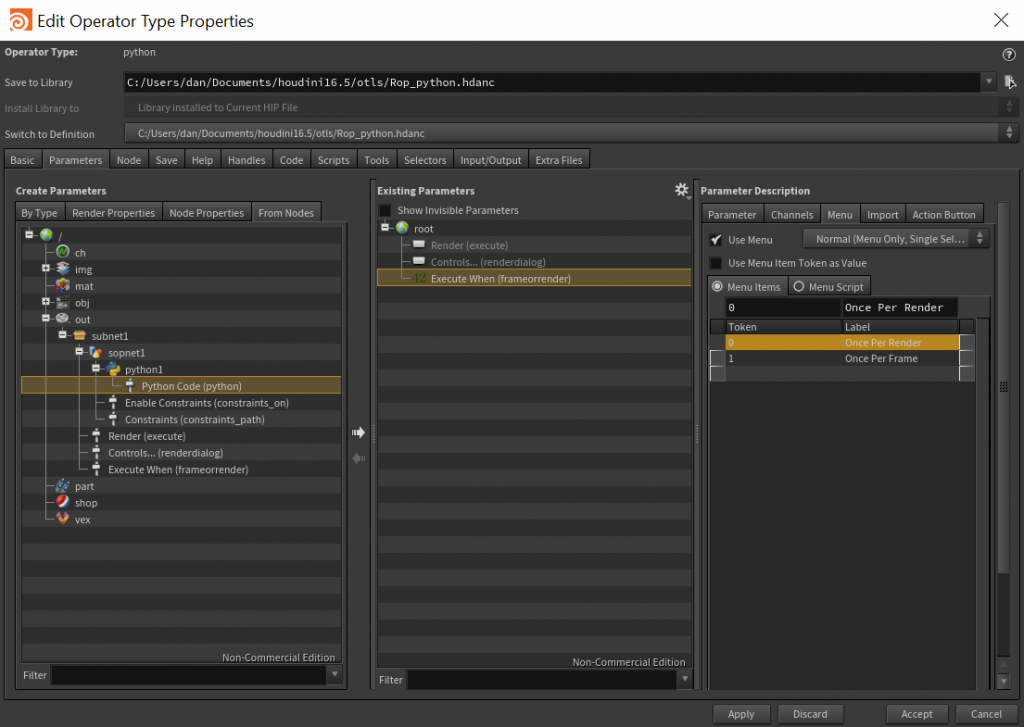The width and height of the screenshot is (1024, 727).
Task: Toggle the Use Menu checkbox
Action: point(716,240)
